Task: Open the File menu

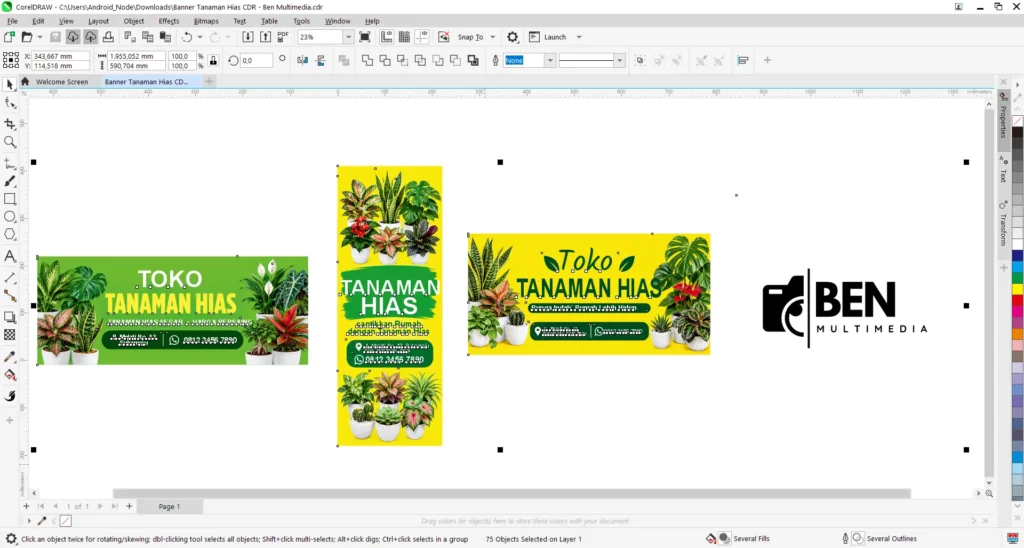Action: point(12,21)
